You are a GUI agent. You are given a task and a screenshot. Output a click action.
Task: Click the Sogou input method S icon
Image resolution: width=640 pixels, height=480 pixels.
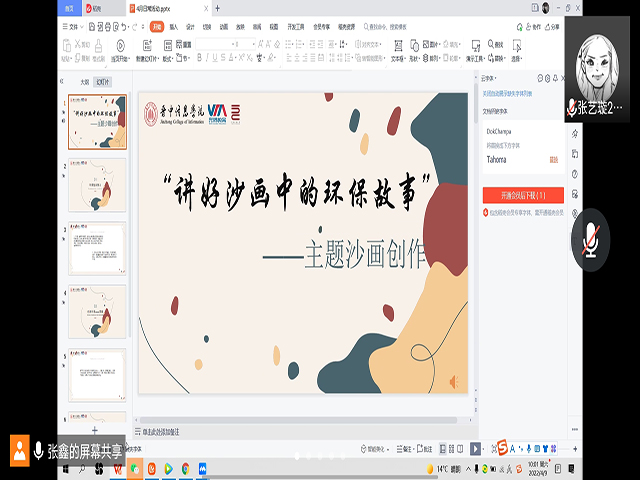coord(502,447)
